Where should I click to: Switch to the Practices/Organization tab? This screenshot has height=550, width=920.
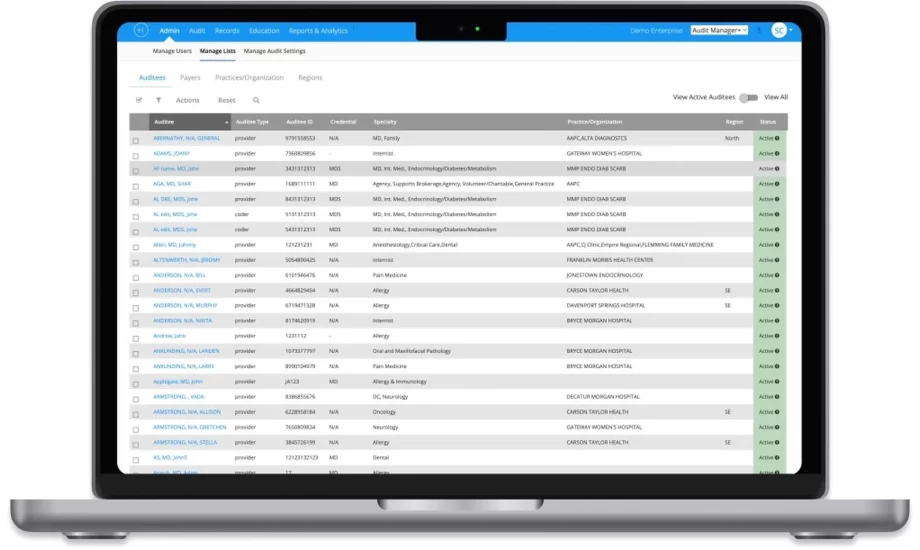249,77
